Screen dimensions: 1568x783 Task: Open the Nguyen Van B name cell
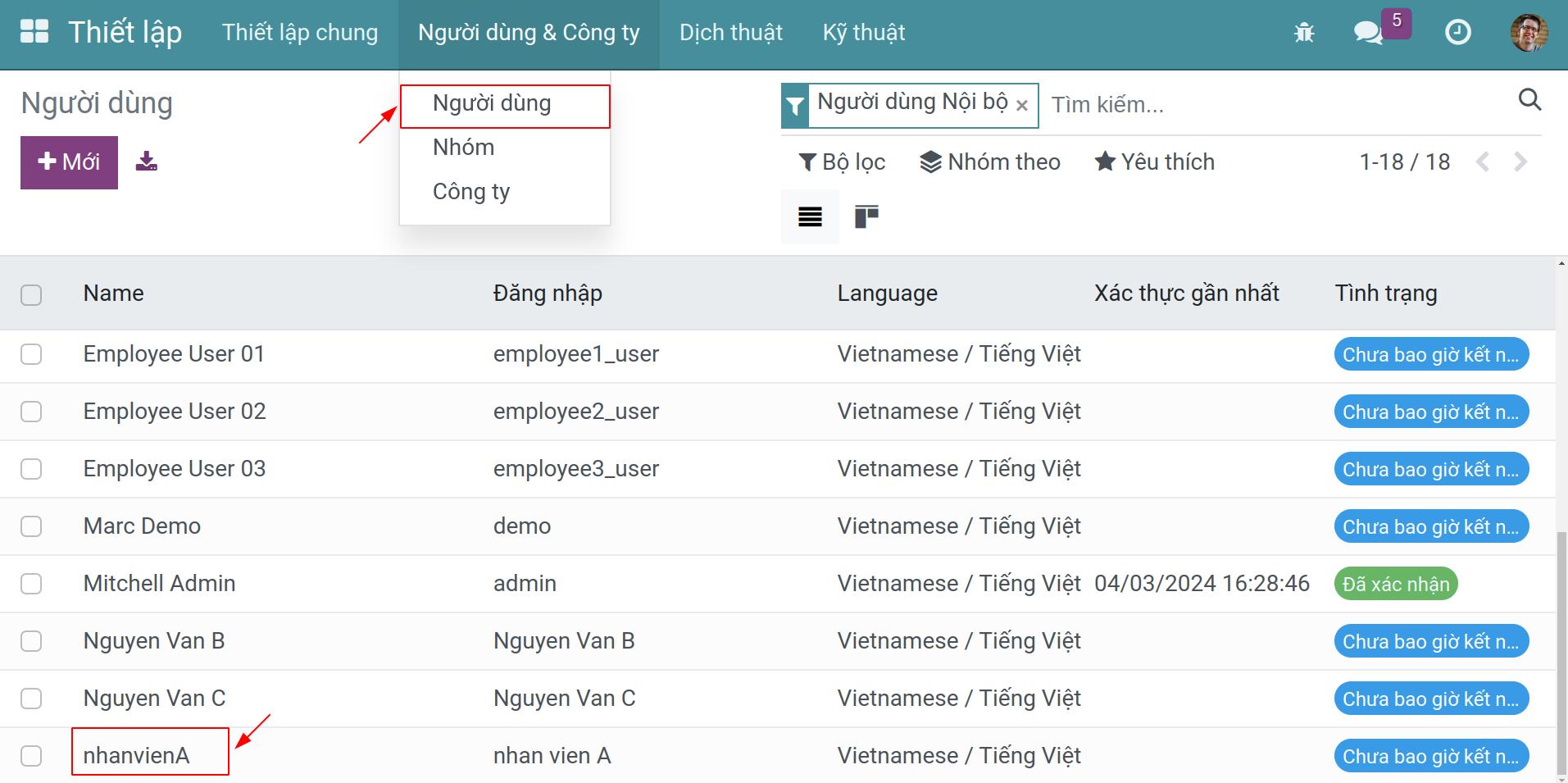tap(154, 641)
